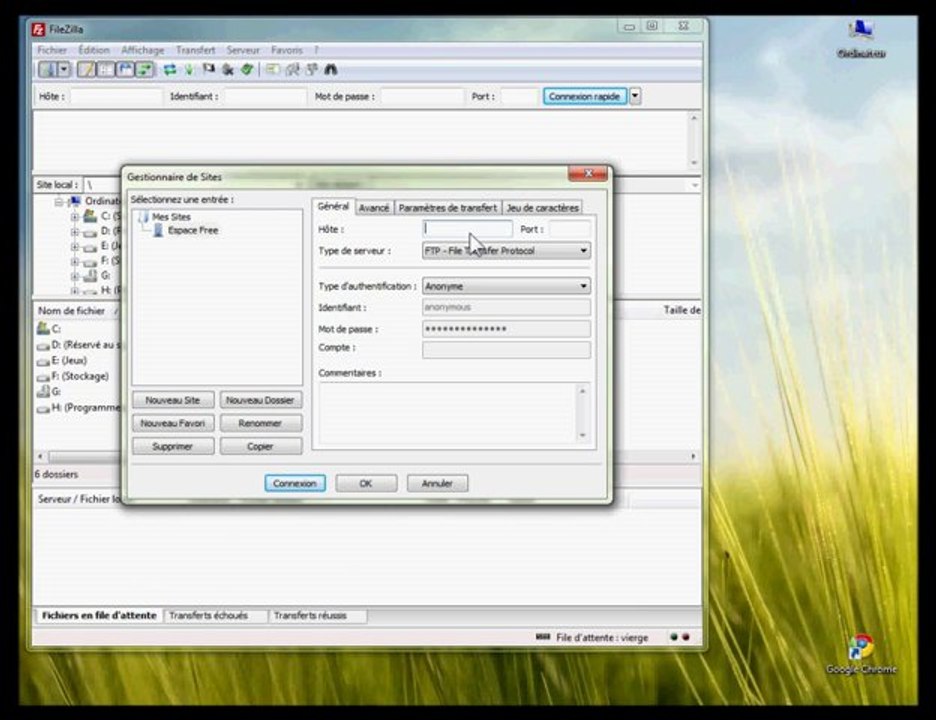The width and height of the screenshot is (936, 720).
Task: Click the disconnect from server icon
Action: [227, 70]
